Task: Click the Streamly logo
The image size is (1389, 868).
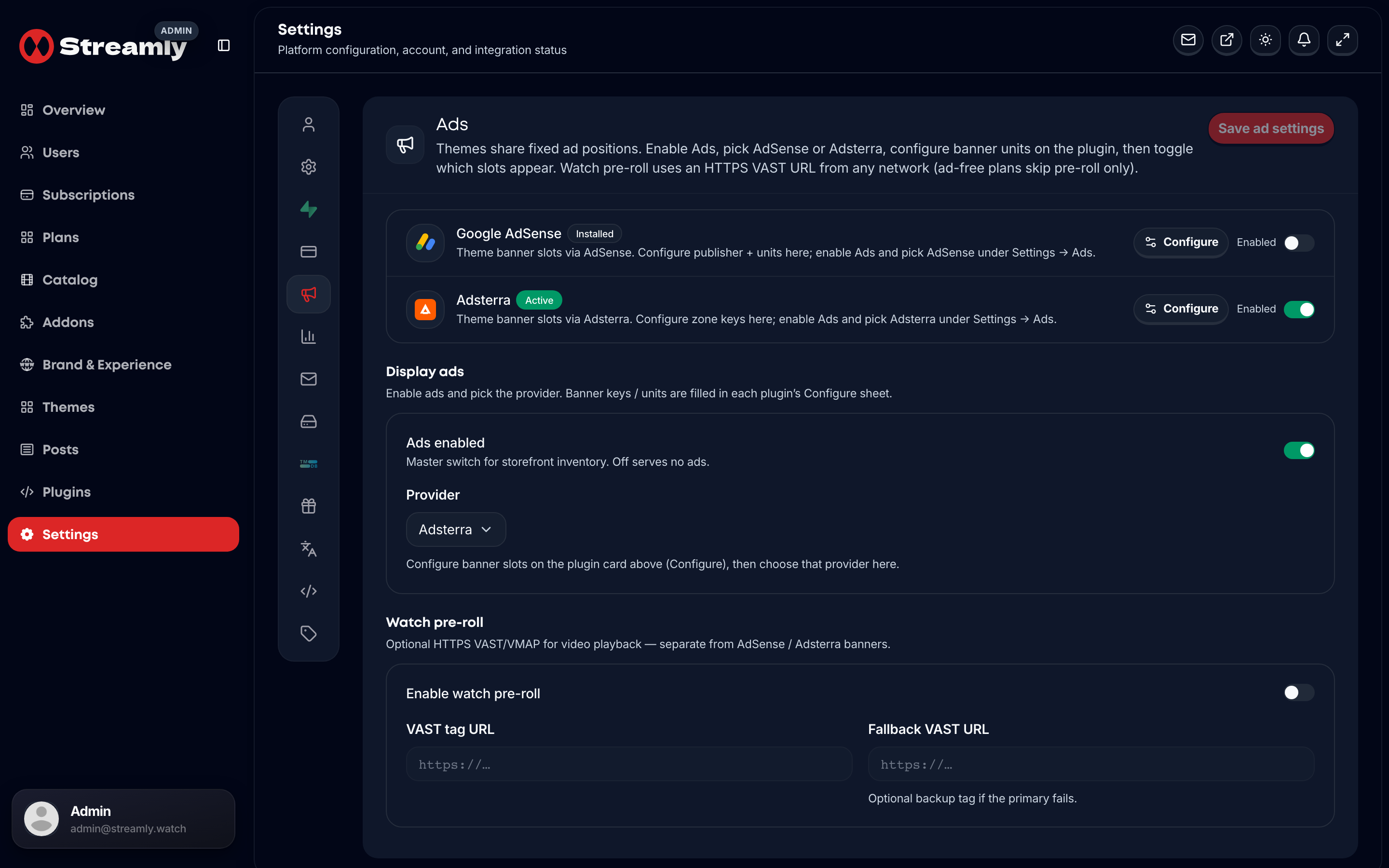Action: (103, 46)
